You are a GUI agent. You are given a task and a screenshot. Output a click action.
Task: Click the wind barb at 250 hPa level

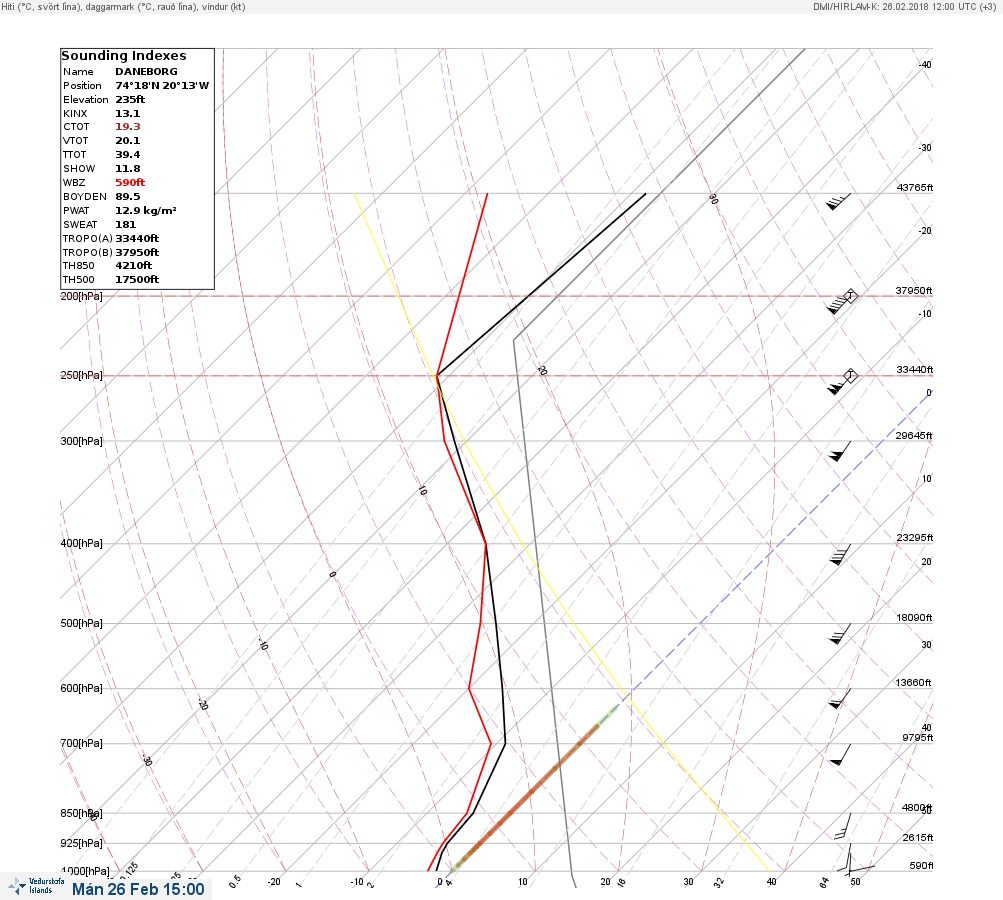click(839, 384)
